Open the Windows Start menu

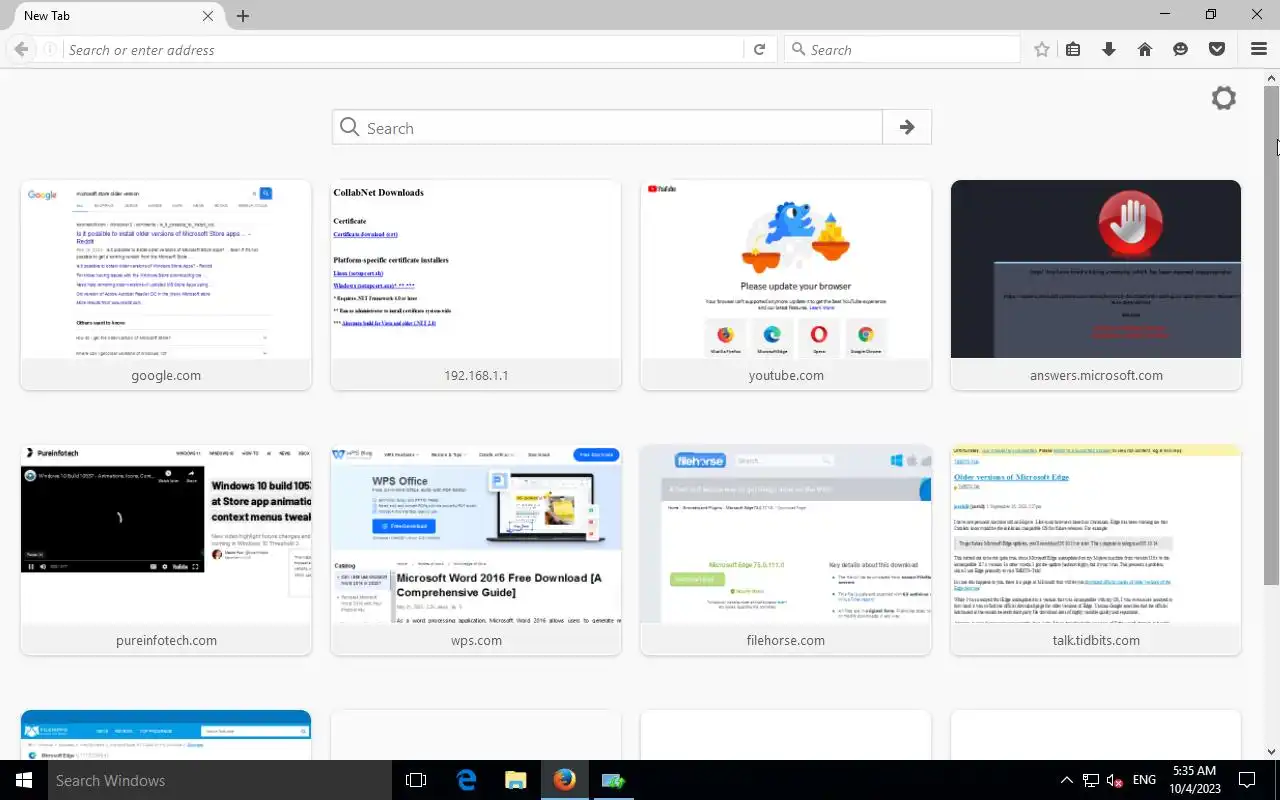[x=24, y=780]
